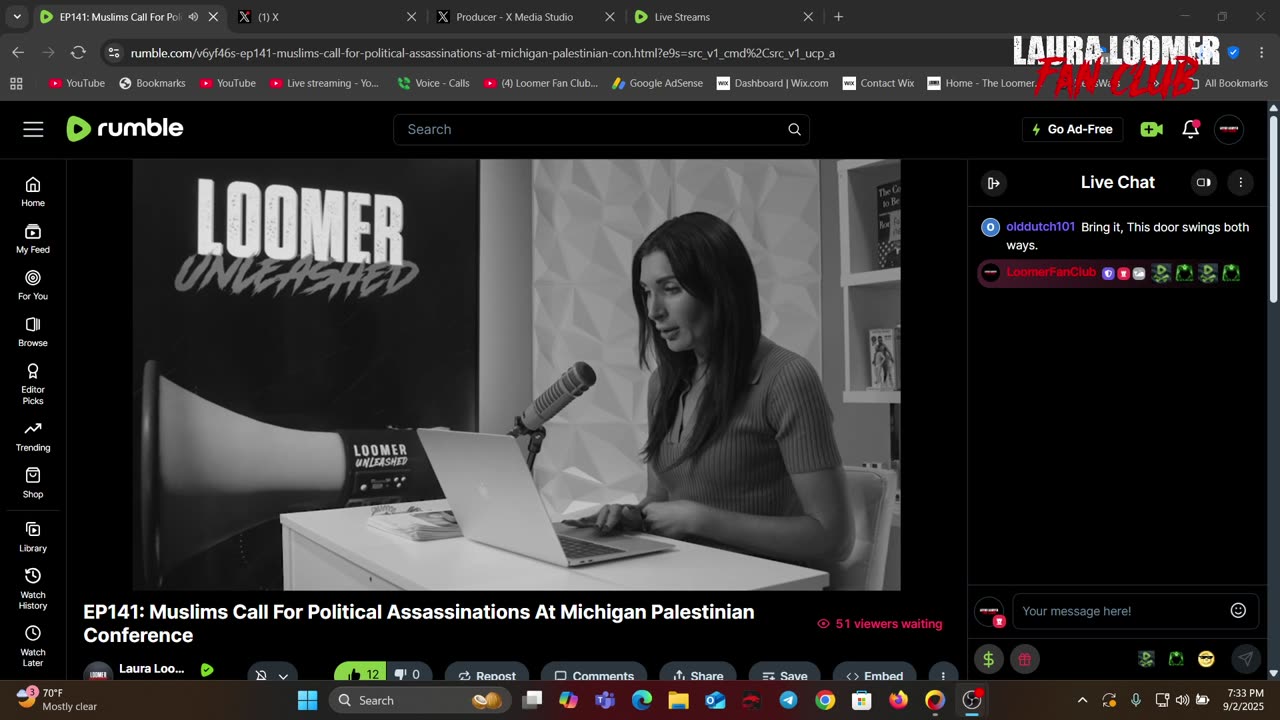Open the tab search dropdown arrow
This screenshot has width=1280, height=720.
pos(16,17)
